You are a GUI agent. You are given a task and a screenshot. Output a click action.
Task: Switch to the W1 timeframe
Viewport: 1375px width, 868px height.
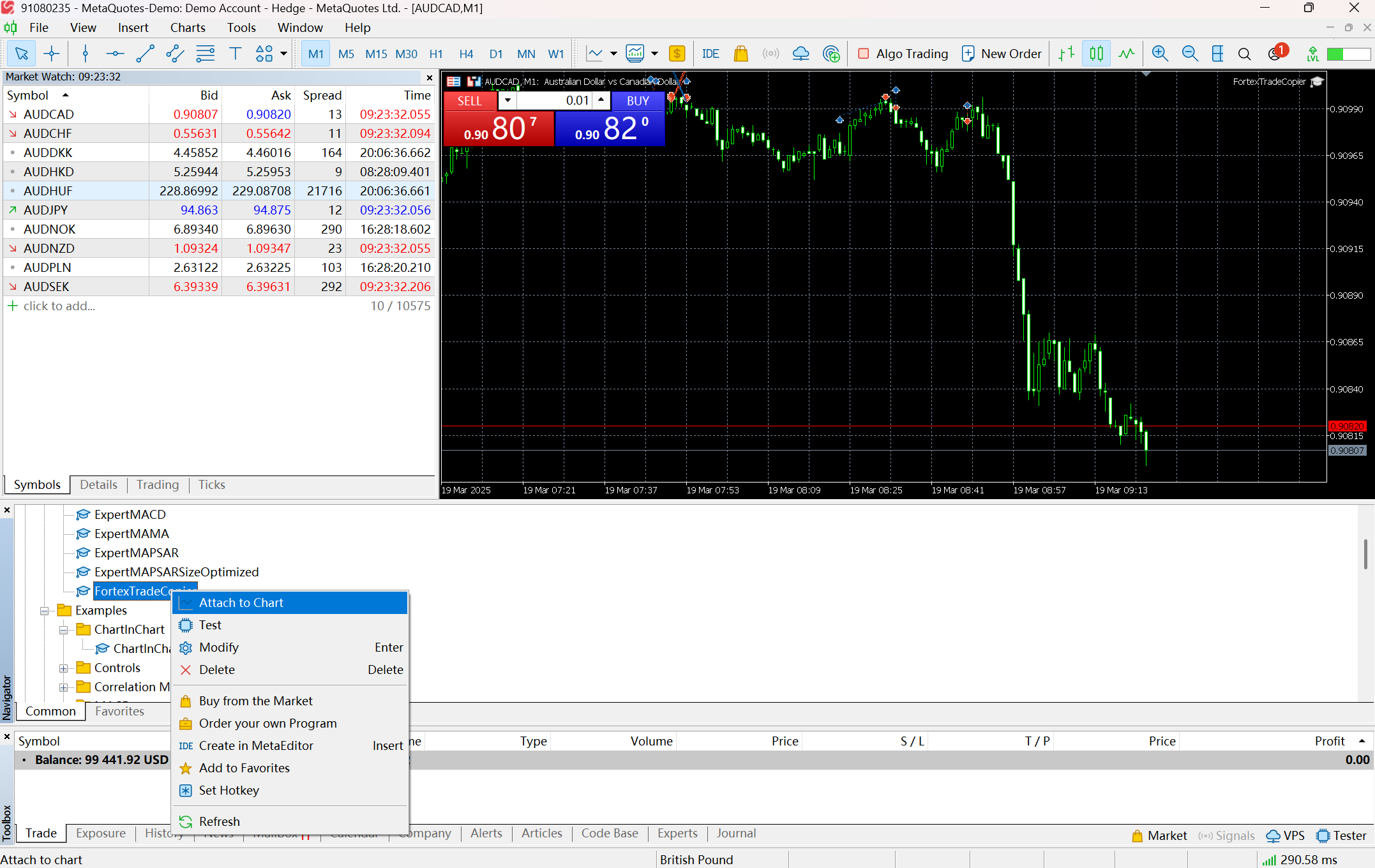pos(556,54)
